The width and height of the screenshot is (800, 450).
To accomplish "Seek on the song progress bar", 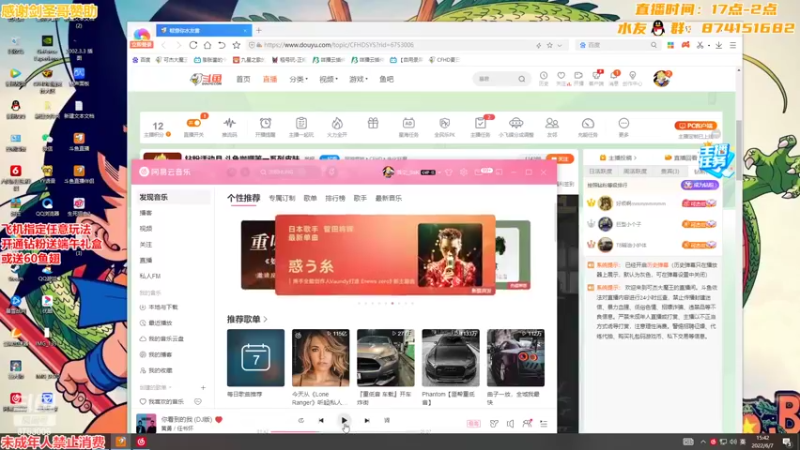I will point(347,432).
